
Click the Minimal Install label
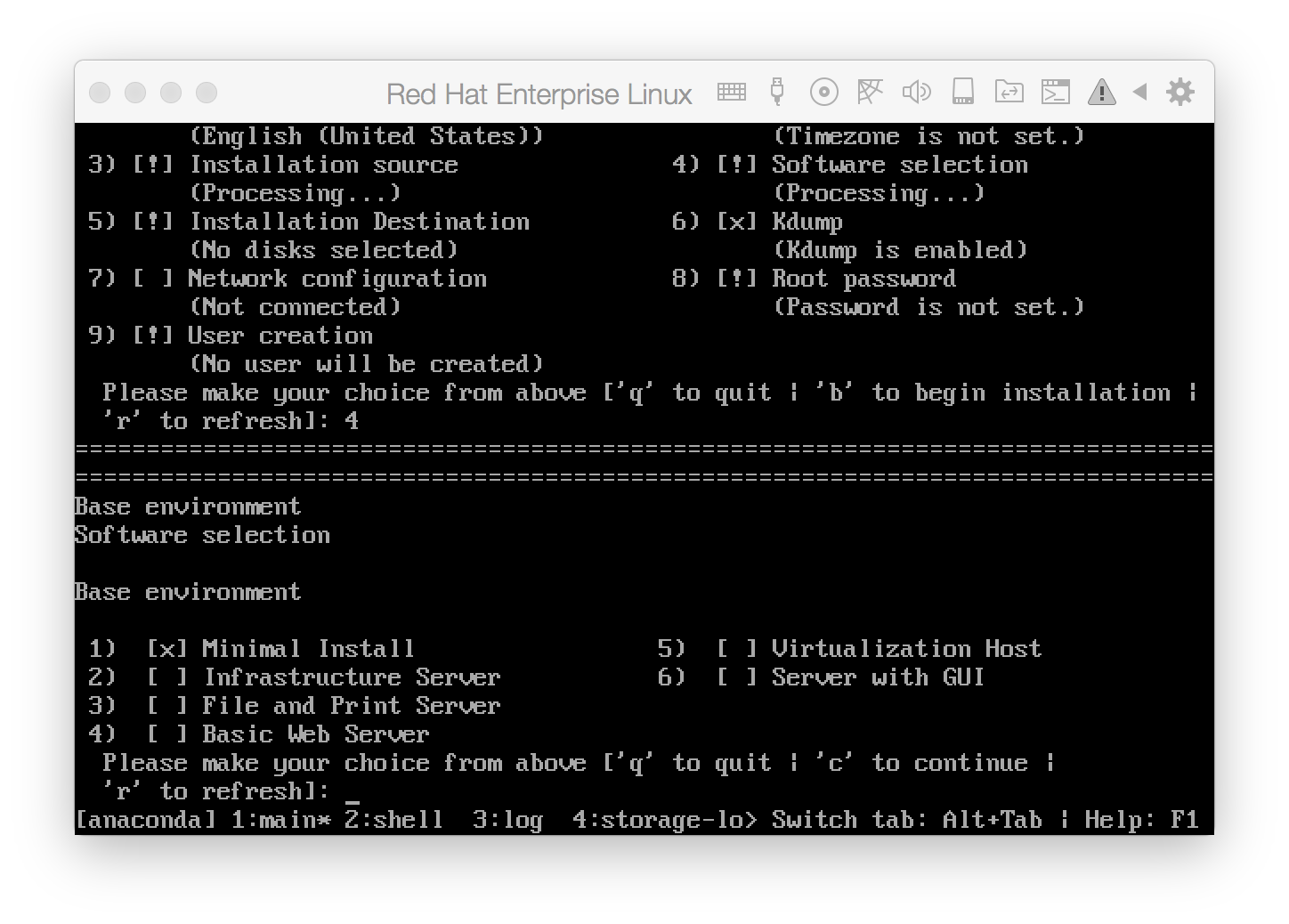[x=308, y=649]
